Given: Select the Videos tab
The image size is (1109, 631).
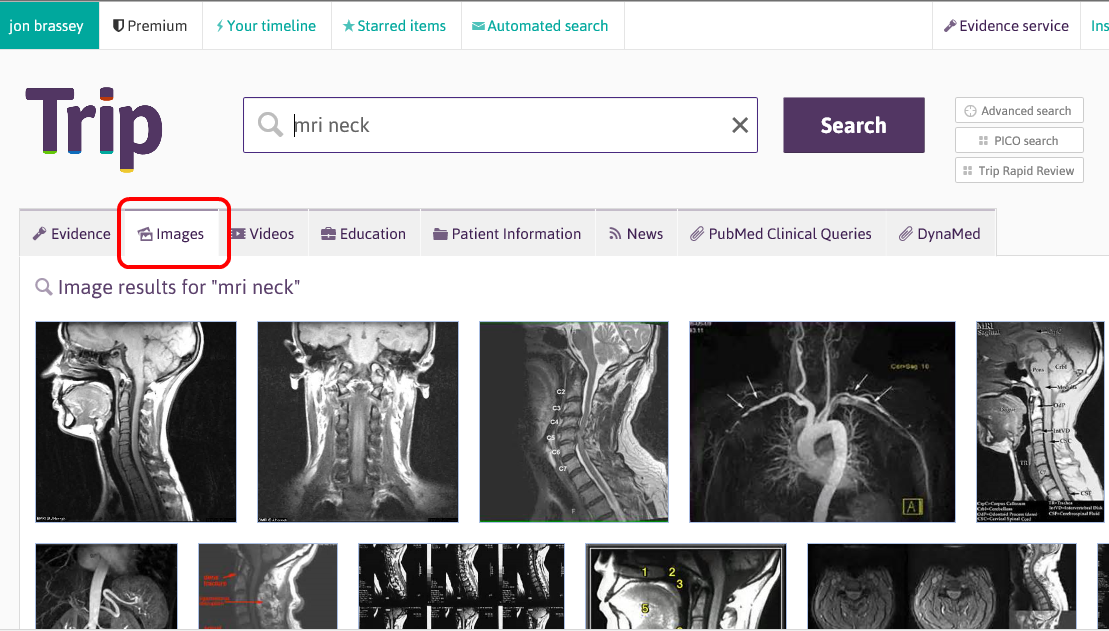Looking at the screenshot, I should coord(263,234).
